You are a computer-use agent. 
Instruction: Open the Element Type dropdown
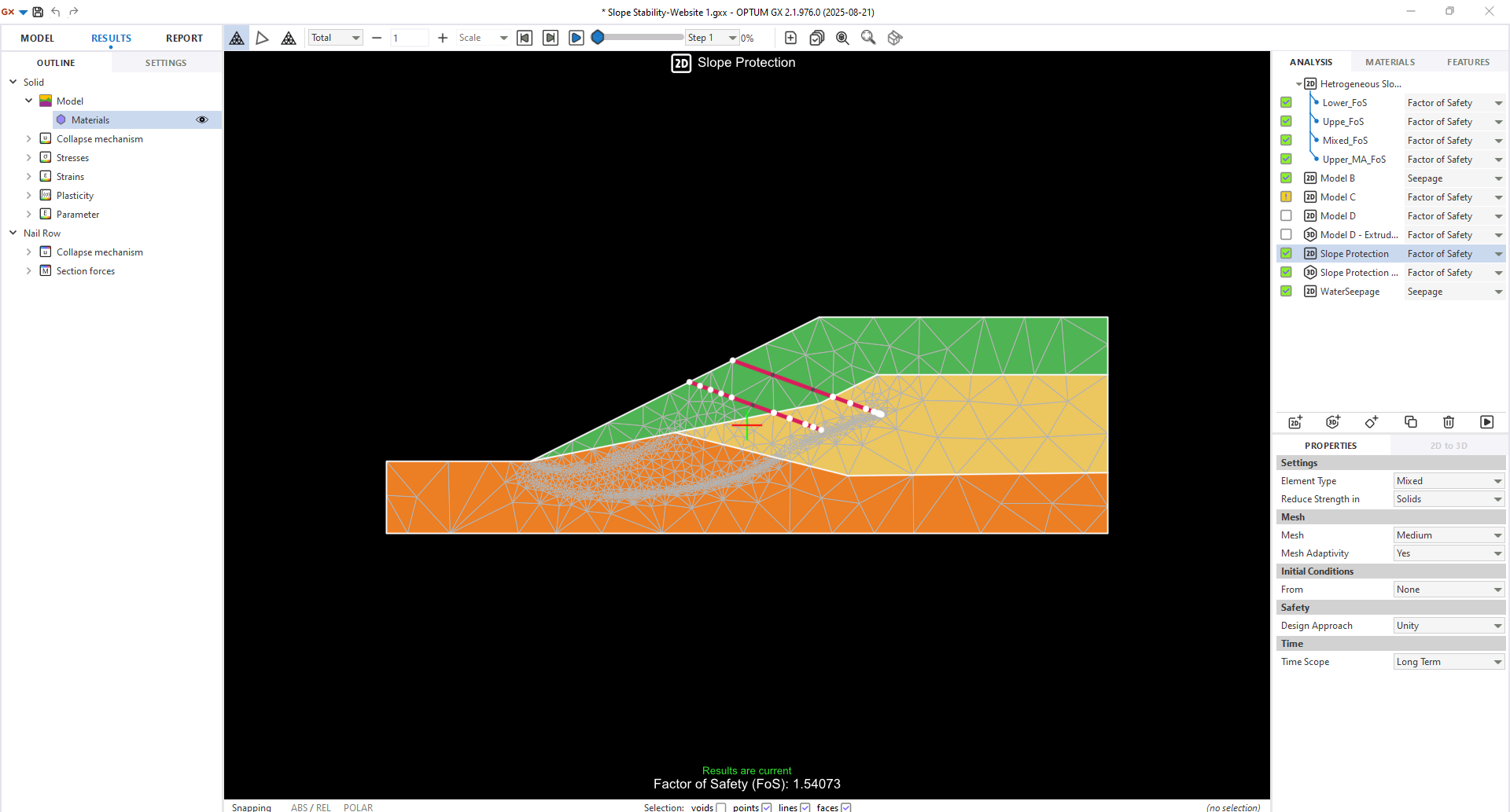point(1449,481)
